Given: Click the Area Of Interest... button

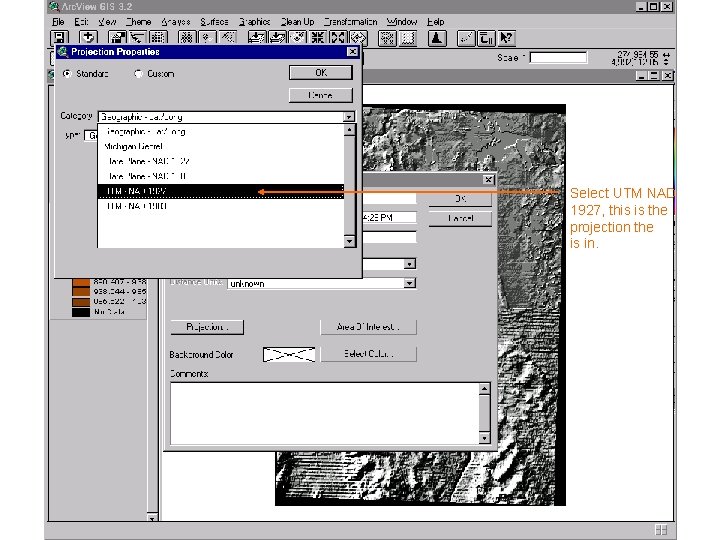Looking at the screenshot, I should click(x=368, y=327).
